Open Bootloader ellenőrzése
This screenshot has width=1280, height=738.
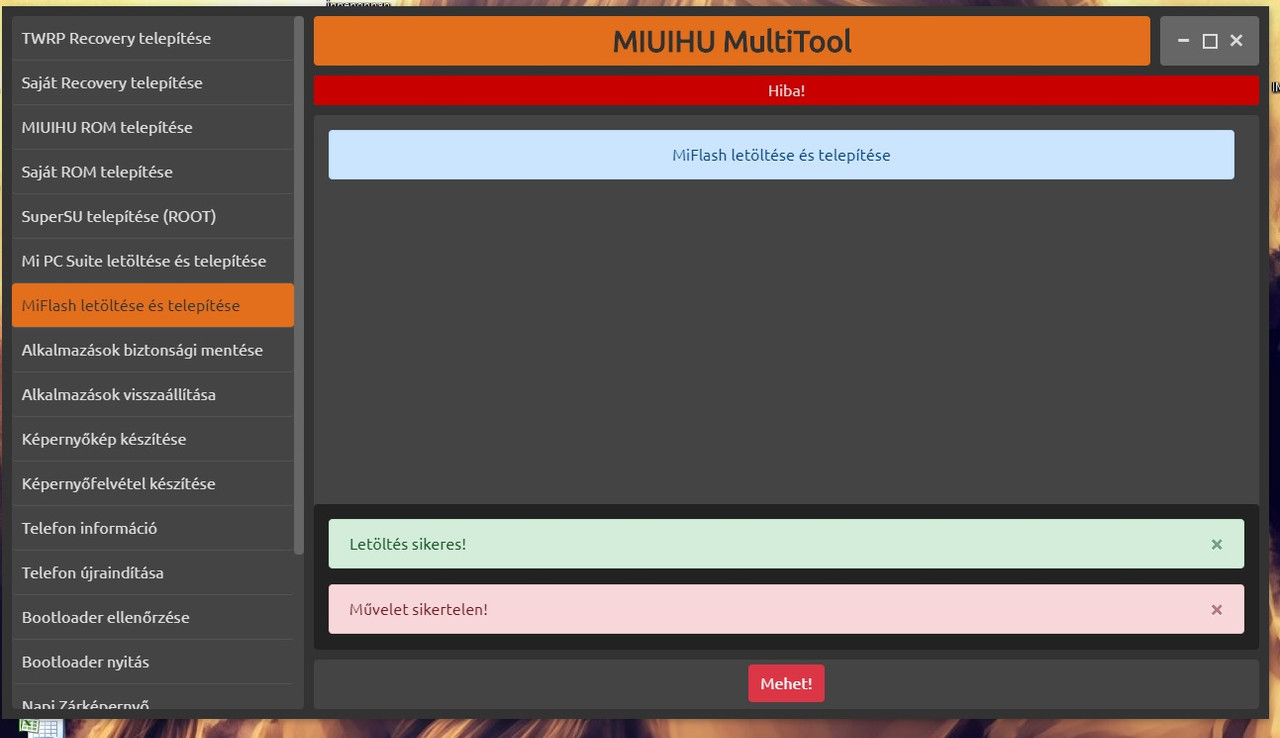pos(153,617)
